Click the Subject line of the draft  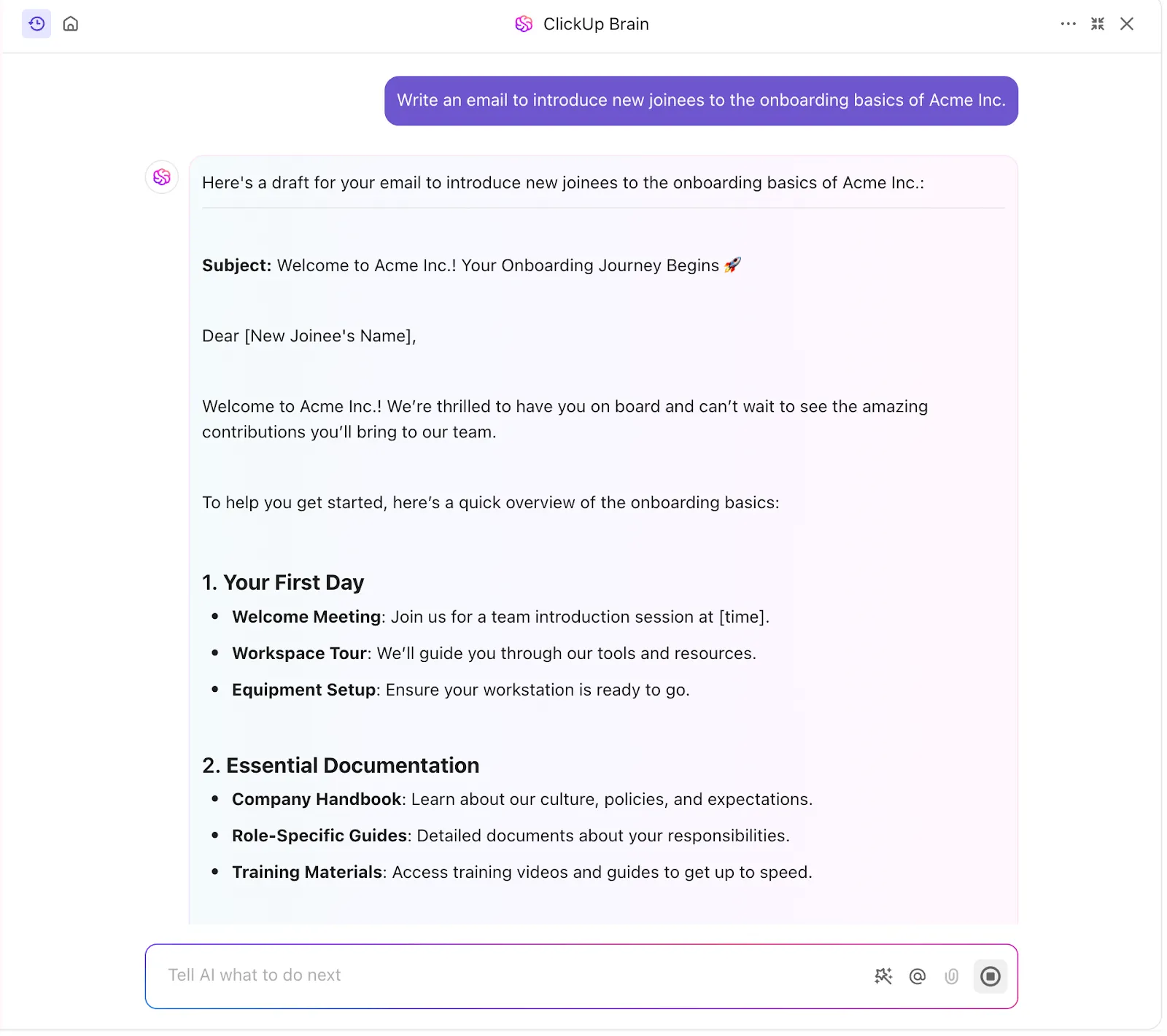tap(471, 265)
